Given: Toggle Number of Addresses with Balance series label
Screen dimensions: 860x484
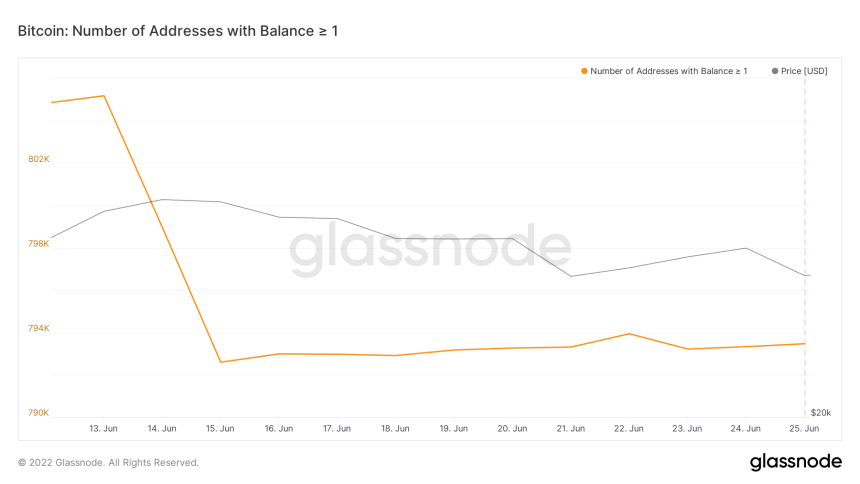Looking at the screenshot, I should click(x=668, y=71).
